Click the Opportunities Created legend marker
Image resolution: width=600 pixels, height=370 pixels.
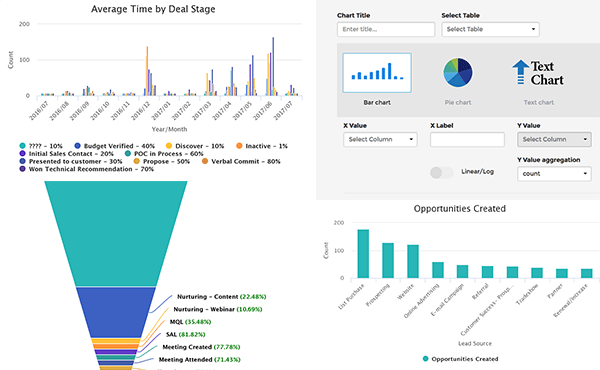point(426,359)
